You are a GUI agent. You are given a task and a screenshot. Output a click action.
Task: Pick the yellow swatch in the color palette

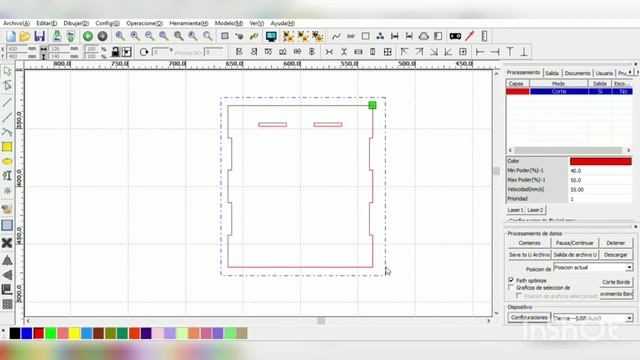tap(75, 333)
